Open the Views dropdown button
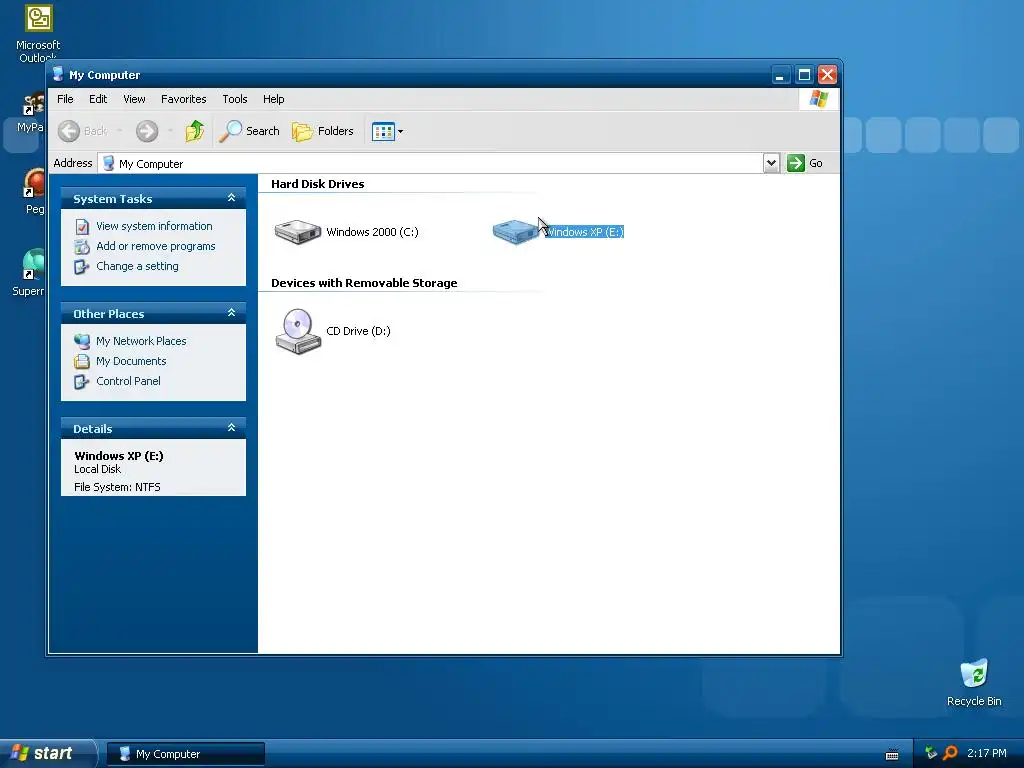1024x768 pixels. (x=387, y=131)
